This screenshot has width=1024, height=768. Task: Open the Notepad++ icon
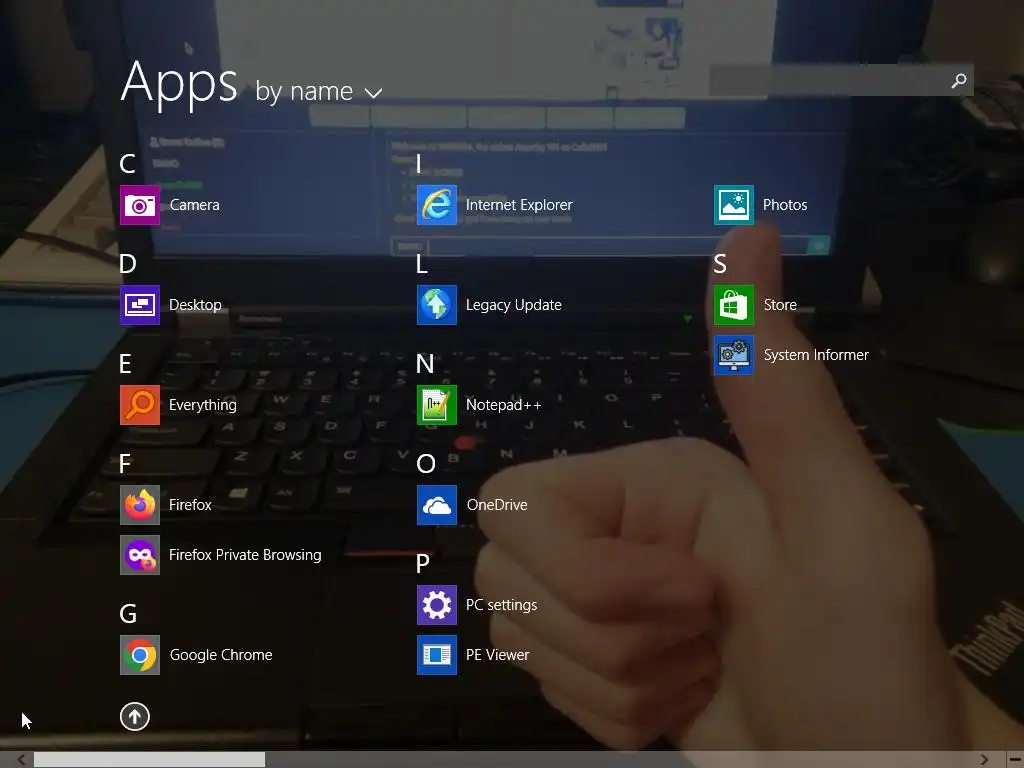[x=437, y=405]
